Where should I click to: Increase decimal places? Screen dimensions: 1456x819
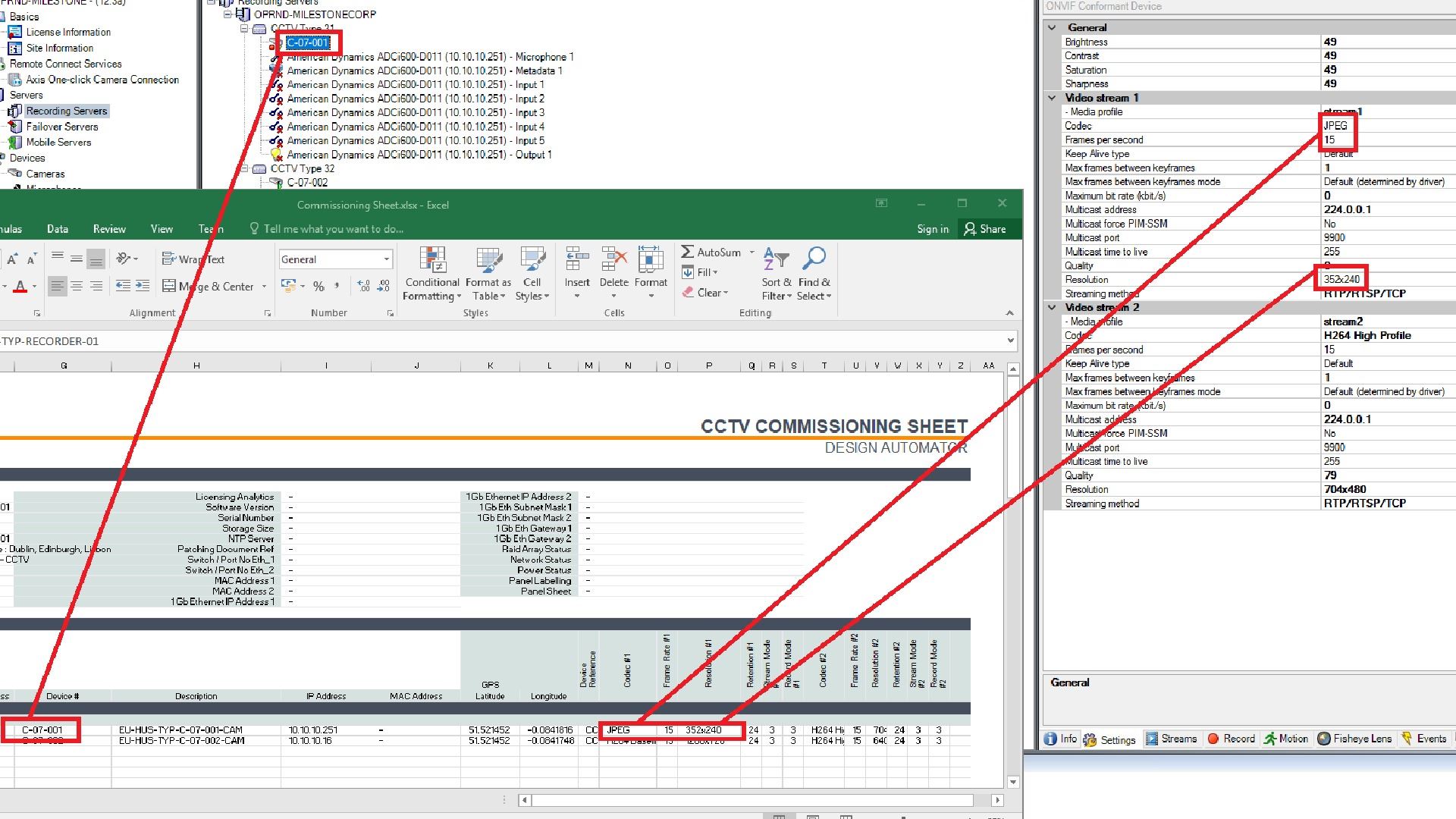[364, 287]
